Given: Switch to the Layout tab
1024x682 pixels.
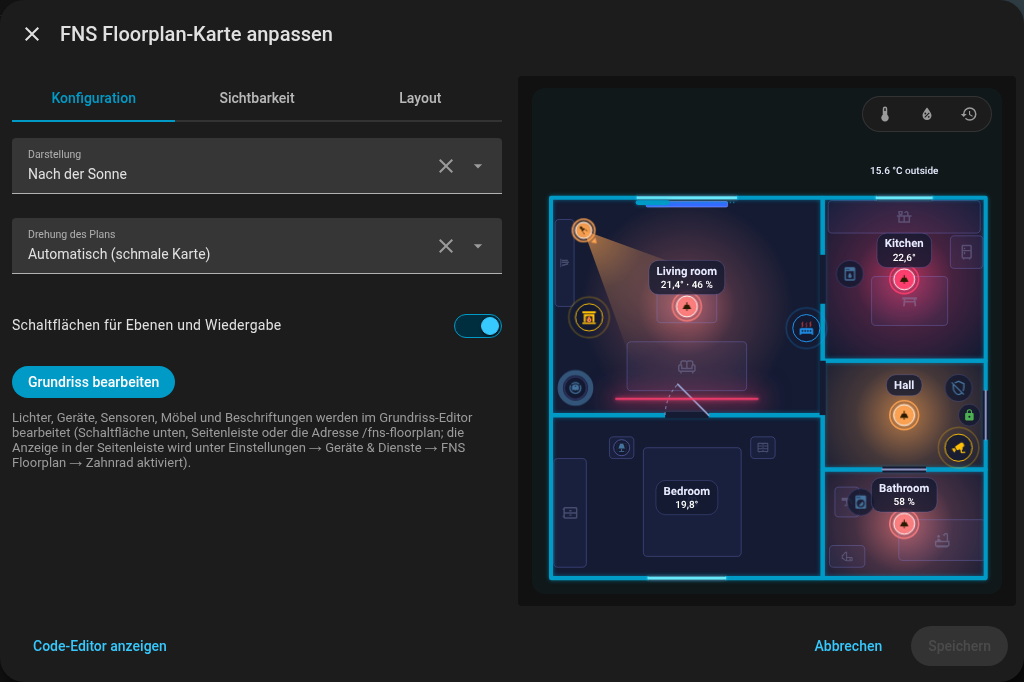Looking at the screenshot, I should (x=420, y=98).
